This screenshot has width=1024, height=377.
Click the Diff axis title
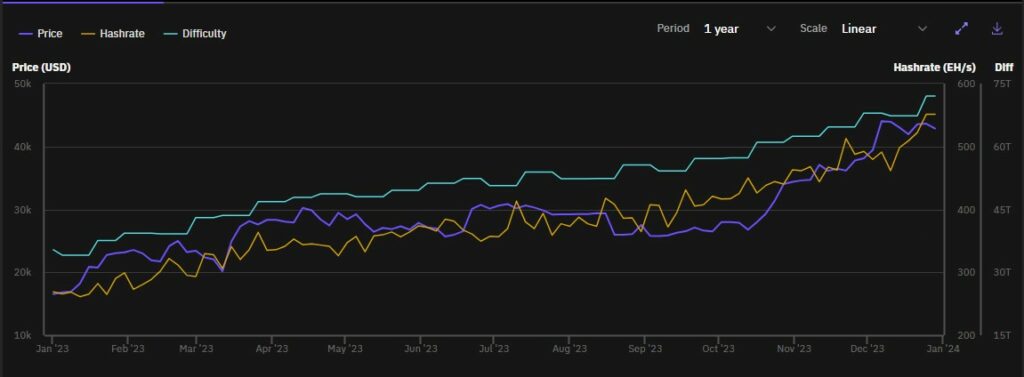coord(1003,67)
